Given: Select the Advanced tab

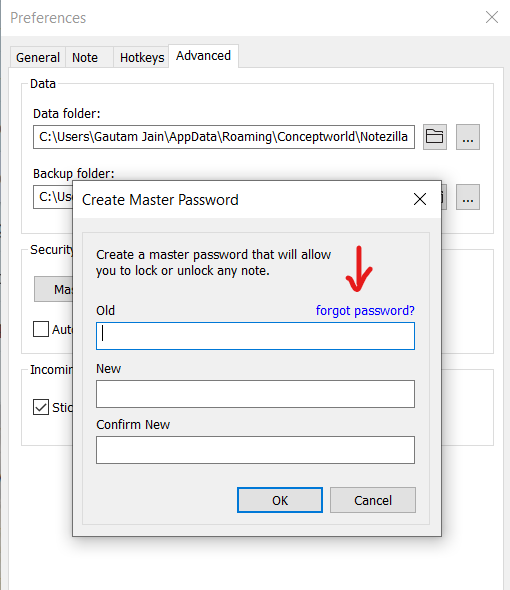Looking at the screenshot, I should [203, 56].
